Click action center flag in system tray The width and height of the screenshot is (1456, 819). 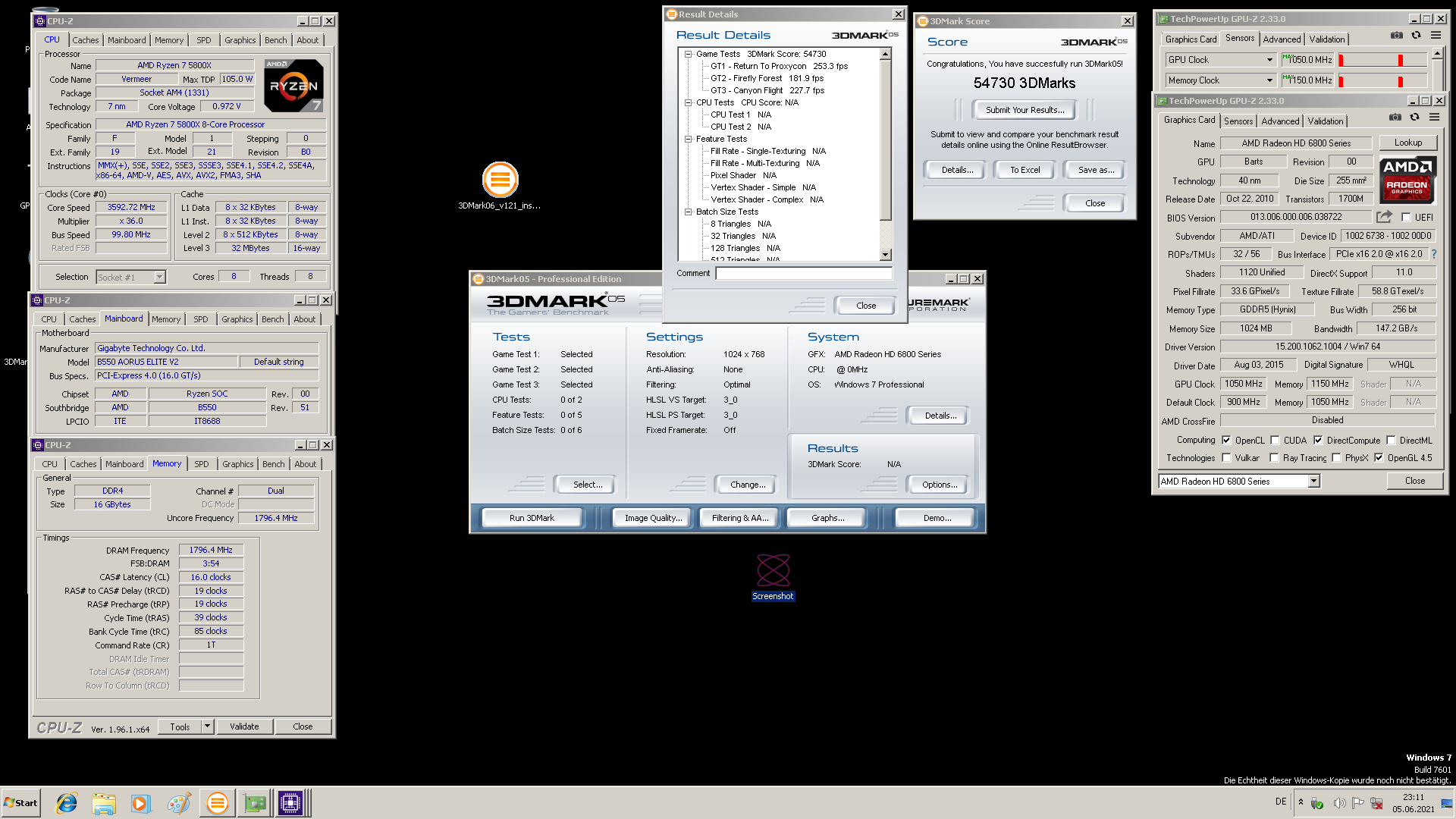(x=1357, y=803)
